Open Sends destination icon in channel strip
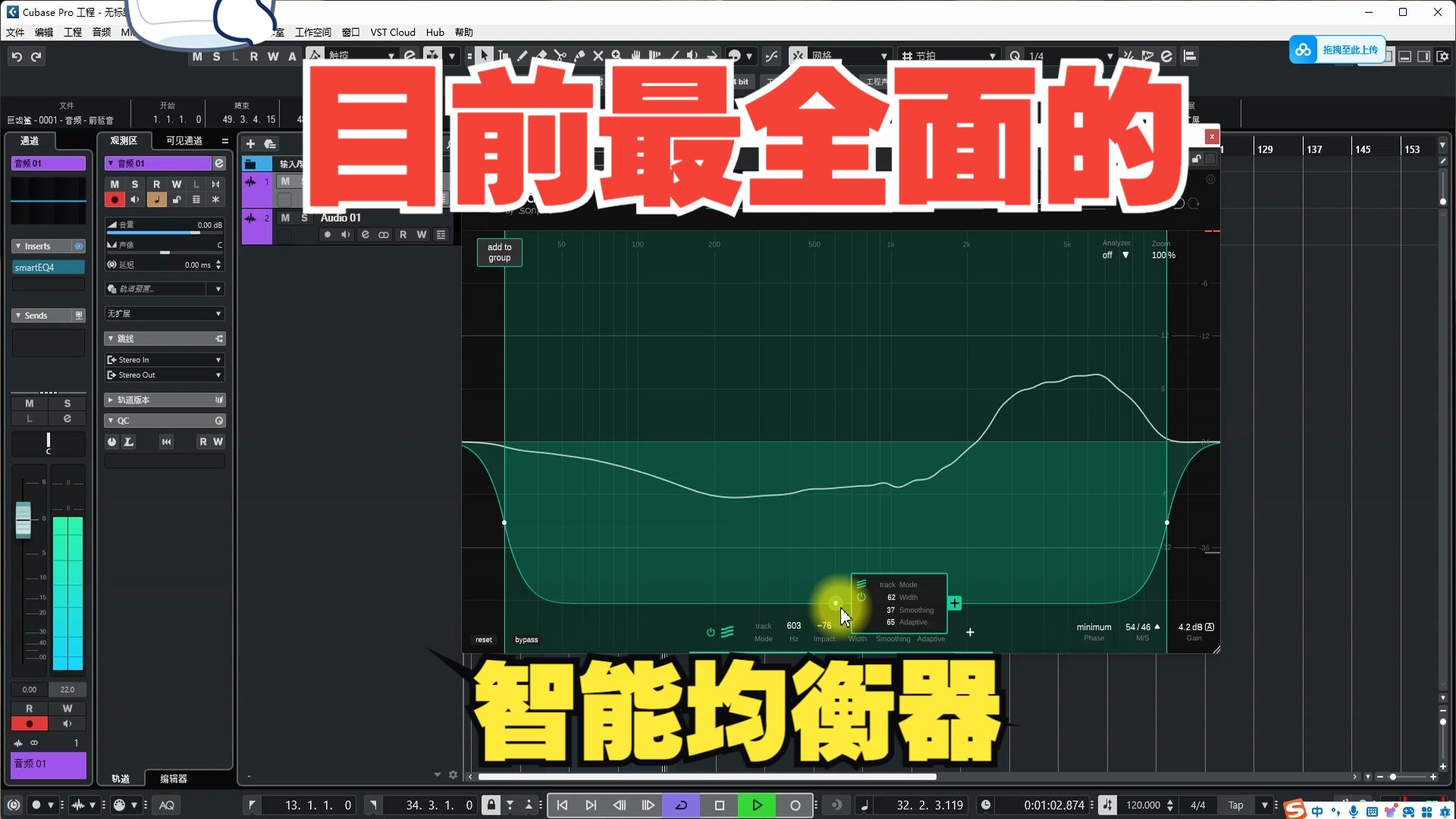This screenshot has width=1456, height=819. point(78,315)
